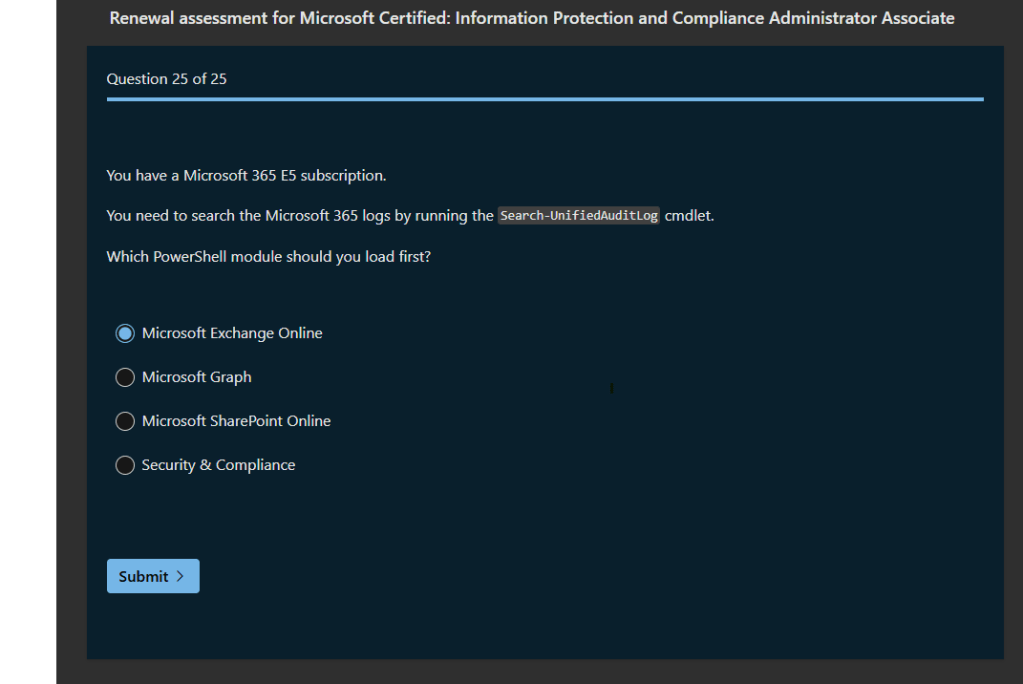This screenshot has width=1023, height=684.
Task: Click the green strip at left edge
Action: pyautogui.click(x=27, y=340)
